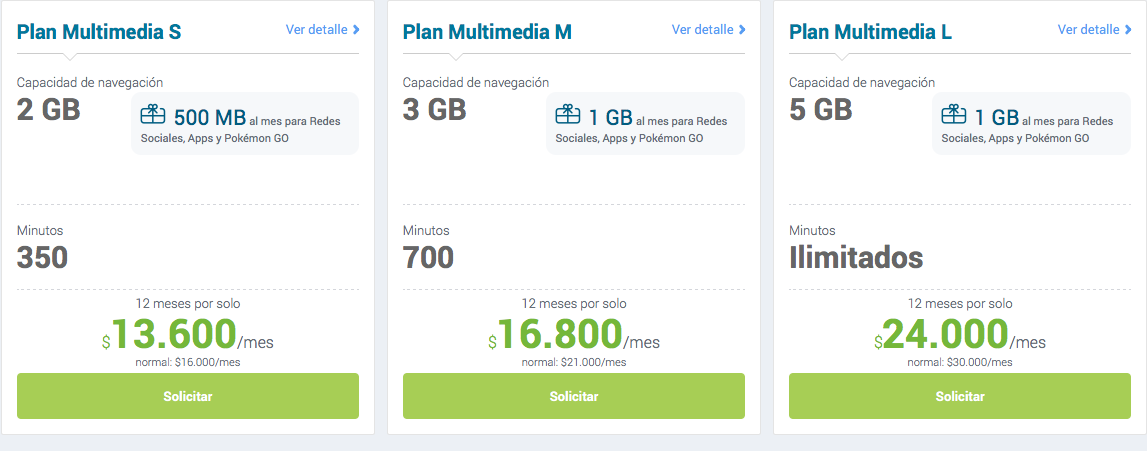The image size is (1147, 451).
Task: Click gift icon in Plan Multimedia S
Action: coord(152,115)
